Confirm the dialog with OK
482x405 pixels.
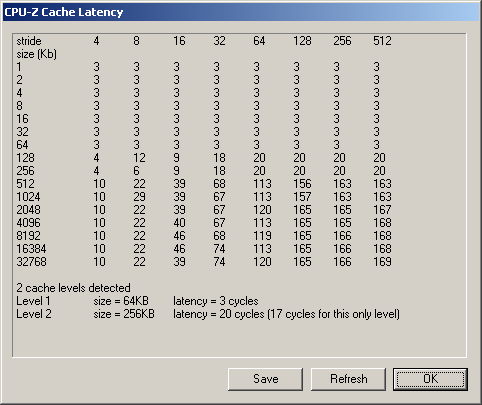coord(430,379)
